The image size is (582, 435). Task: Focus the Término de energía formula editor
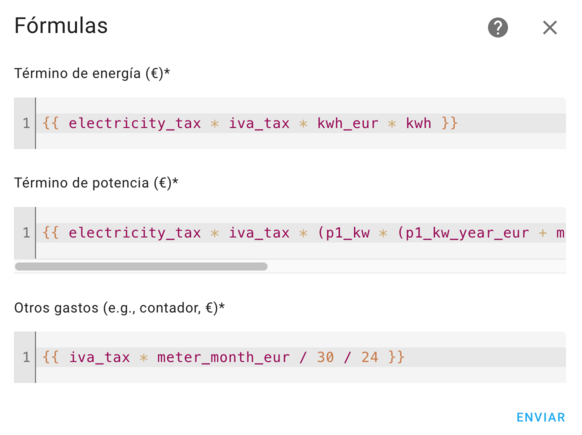[x=290, y=123]
